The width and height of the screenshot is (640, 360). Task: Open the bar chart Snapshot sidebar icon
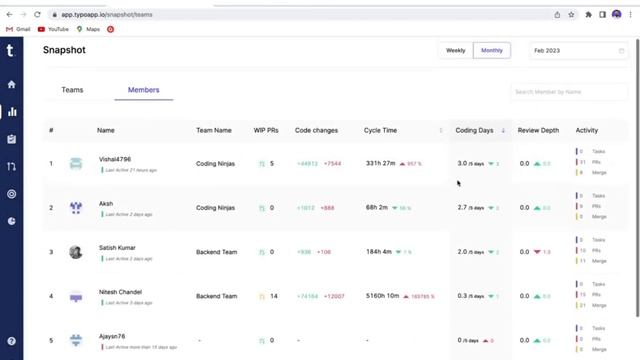[12, 111]
